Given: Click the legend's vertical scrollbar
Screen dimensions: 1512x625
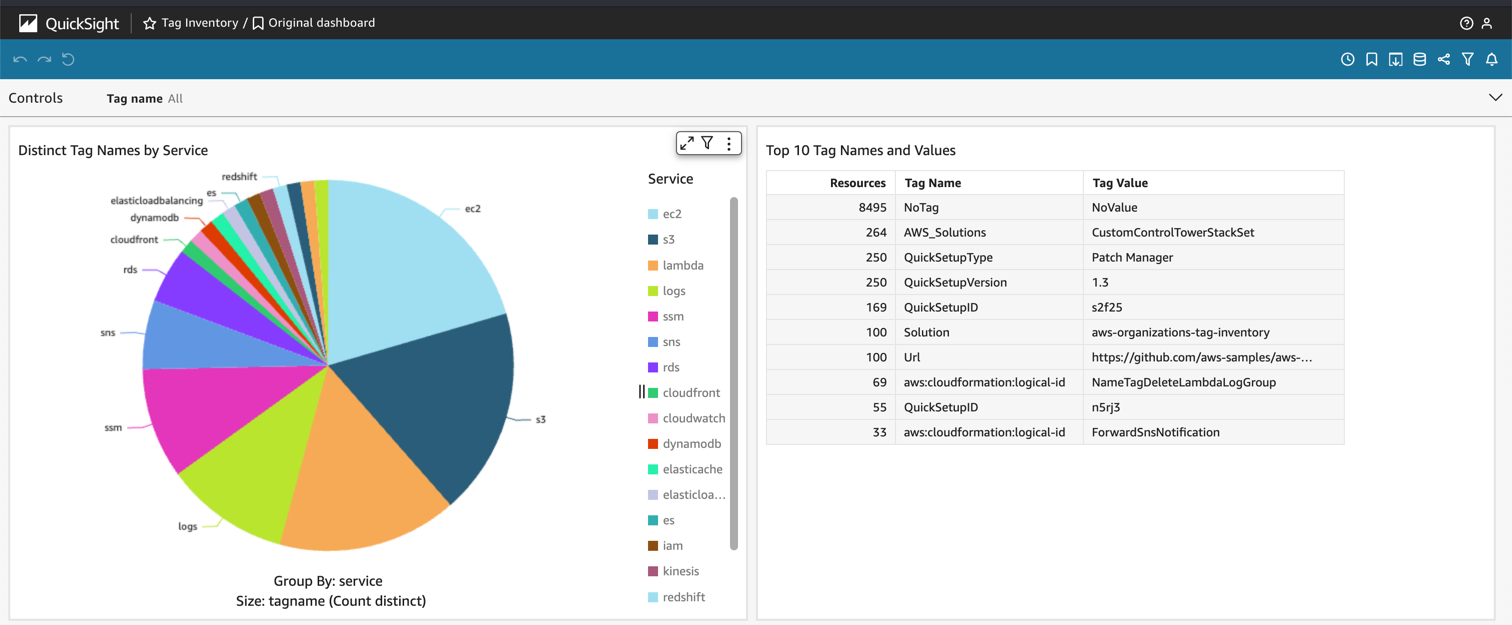Looking at the screenshot, I should pyautogui.click(x=734, y=373).
